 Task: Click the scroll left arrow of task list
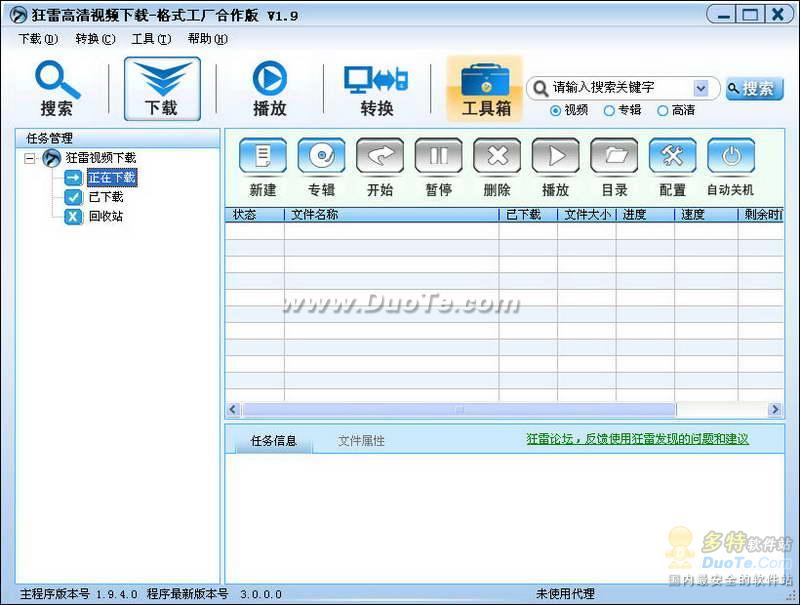tap(234, 409)
